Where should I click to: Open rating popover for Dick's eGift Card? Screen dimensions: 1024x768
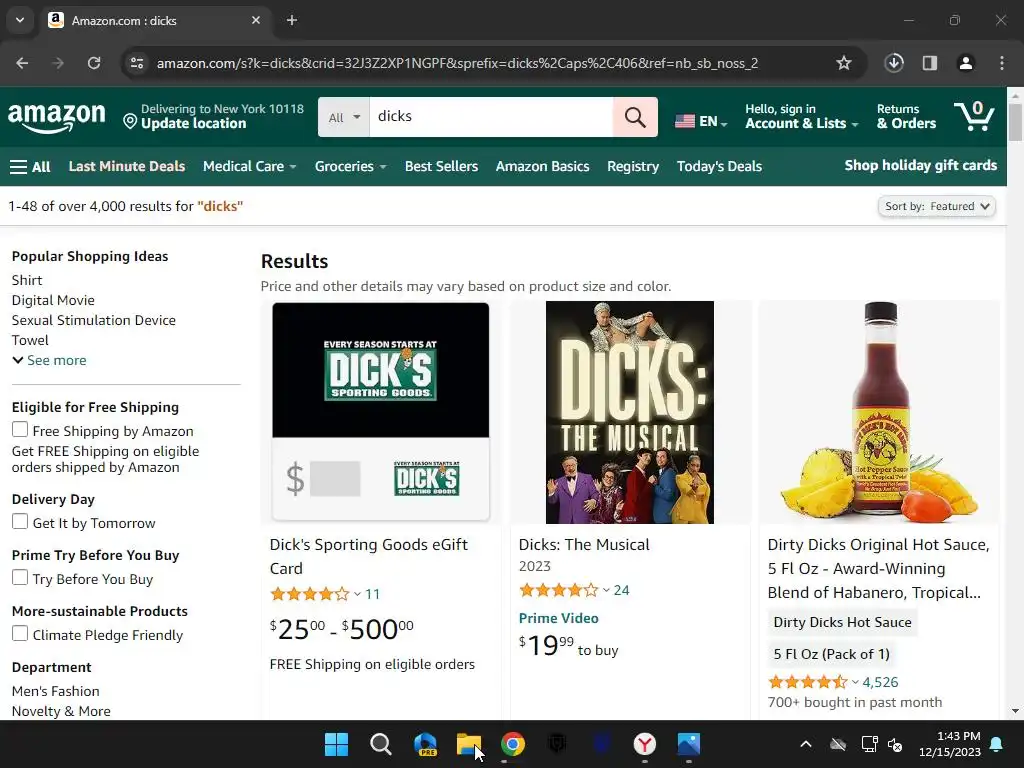tap(315, 594)
